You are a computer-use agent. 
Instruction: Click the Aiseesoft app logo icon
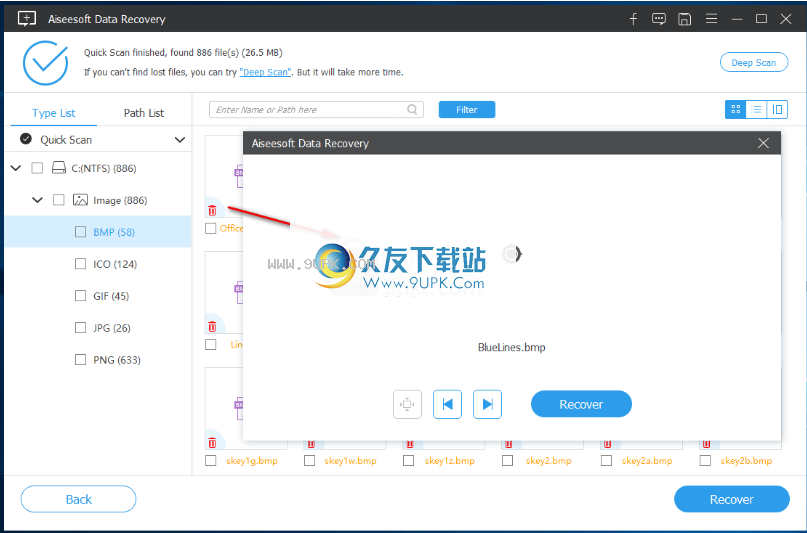[27, 19]
